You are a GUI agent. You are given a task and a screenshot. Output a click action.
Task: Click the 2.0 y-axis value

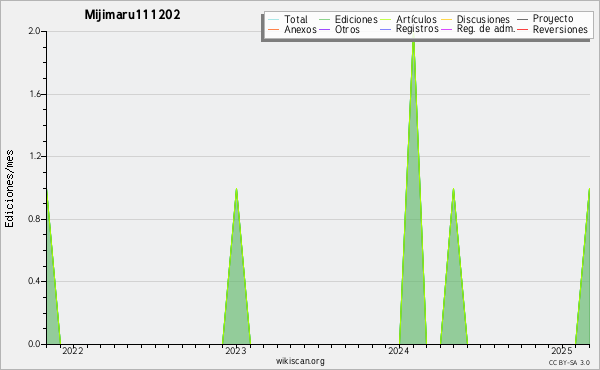(x=34, y=31)
